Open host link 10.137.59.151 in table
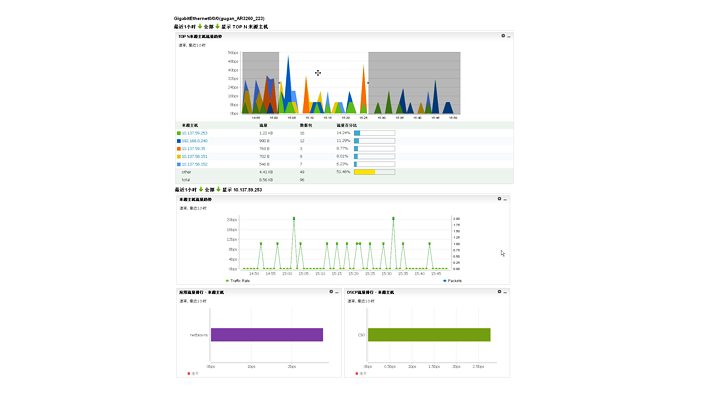Image resolution: width=712 pixels, height=400 pixels. point(194,157)
